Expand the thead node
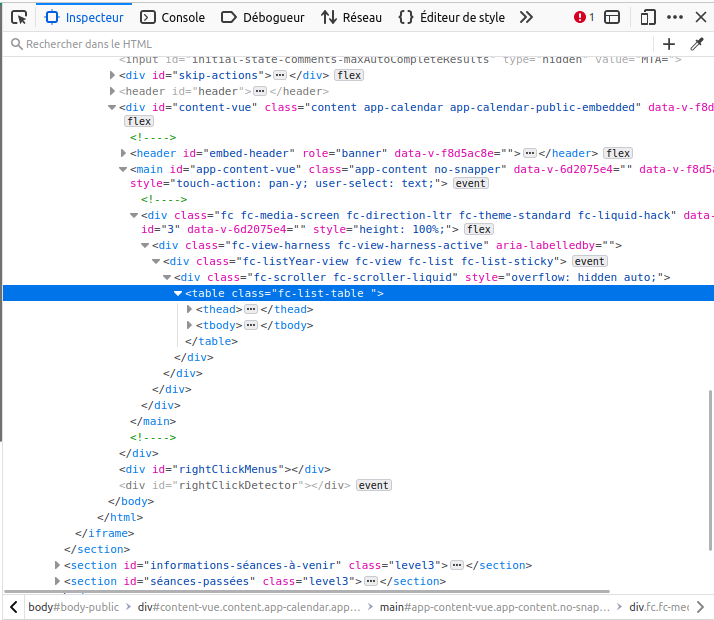 click(189, 309)
